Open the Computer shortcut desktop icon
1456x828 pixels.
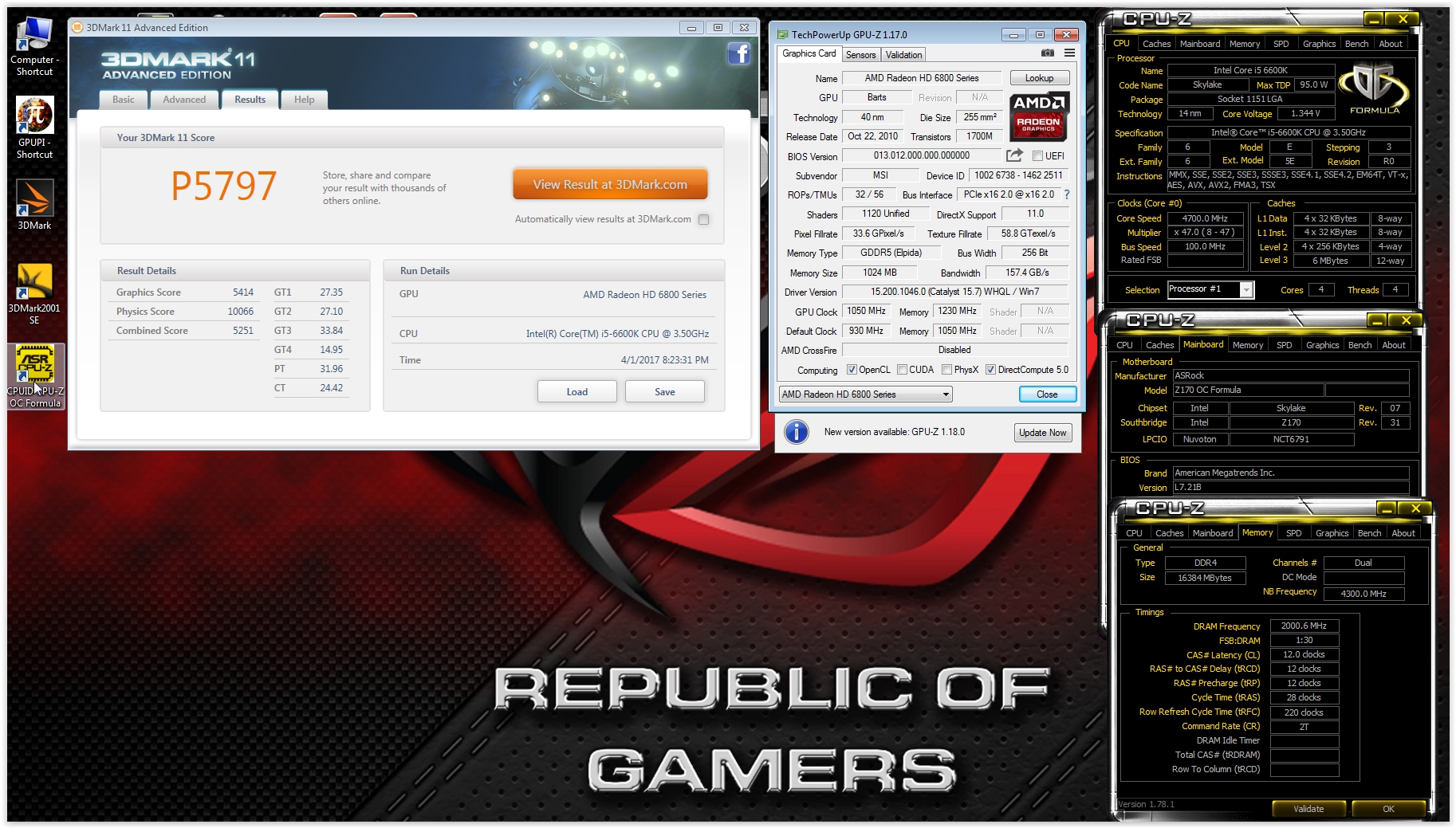[34, 46]
